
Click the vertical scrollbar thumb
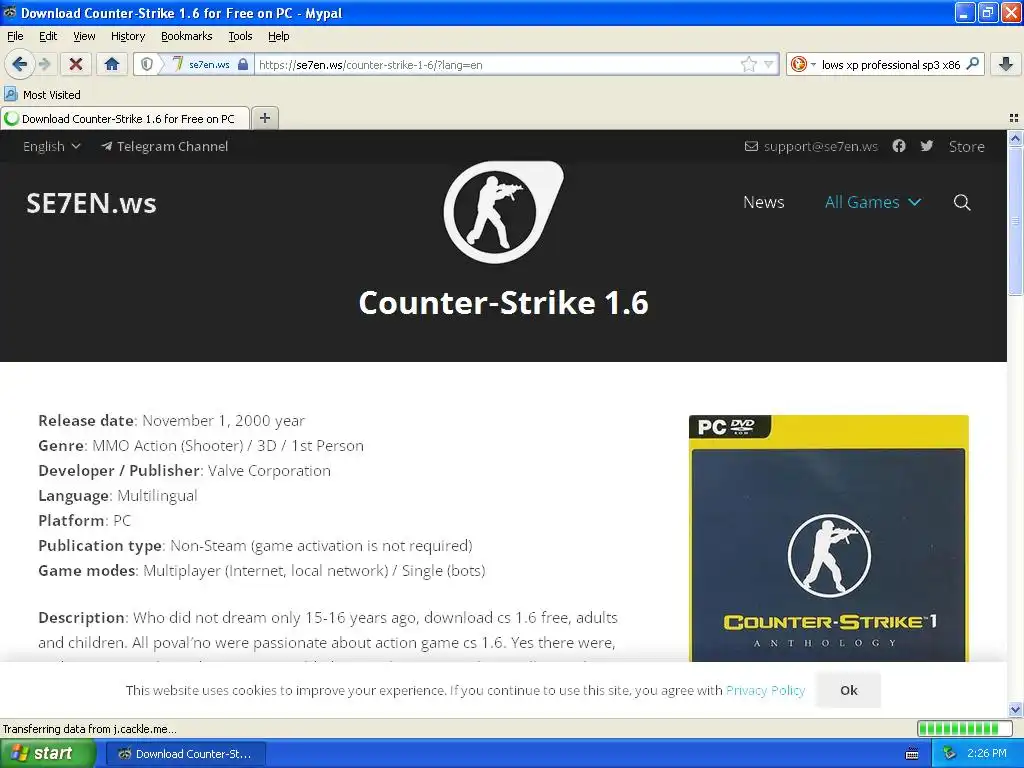click(x=1015, y=221)
